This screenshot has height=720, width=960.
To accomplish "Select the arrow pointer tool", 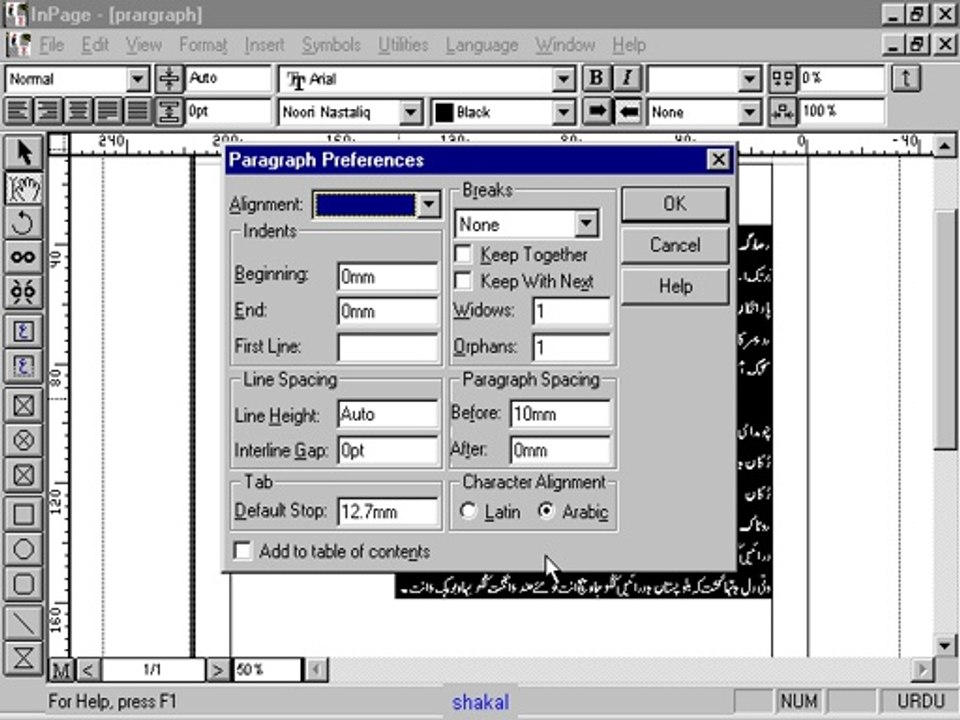I will [23, 152].
